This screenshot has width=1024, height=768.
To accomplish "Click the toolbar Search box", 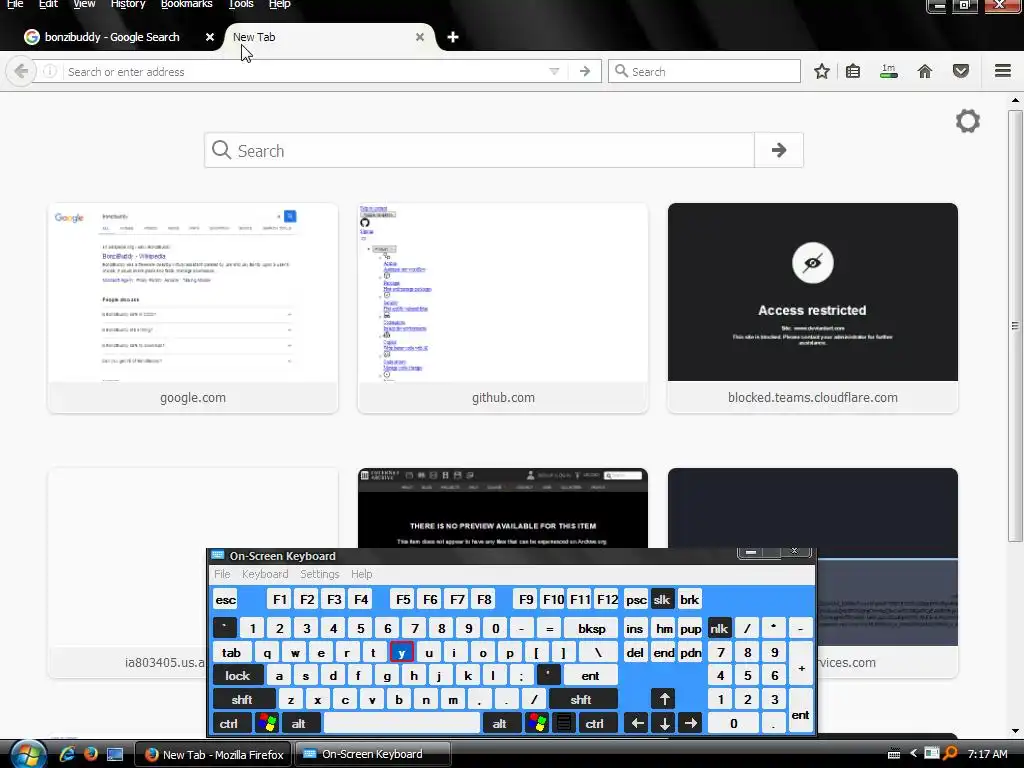I will (705, 71).
